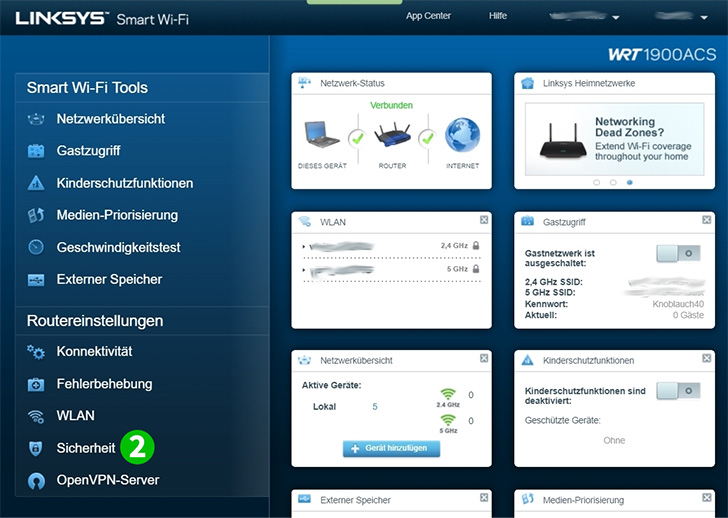Click the Medien-Priorisierung sidebar icon
Screen dimensions: 728x518
click(x=36, y=215)
